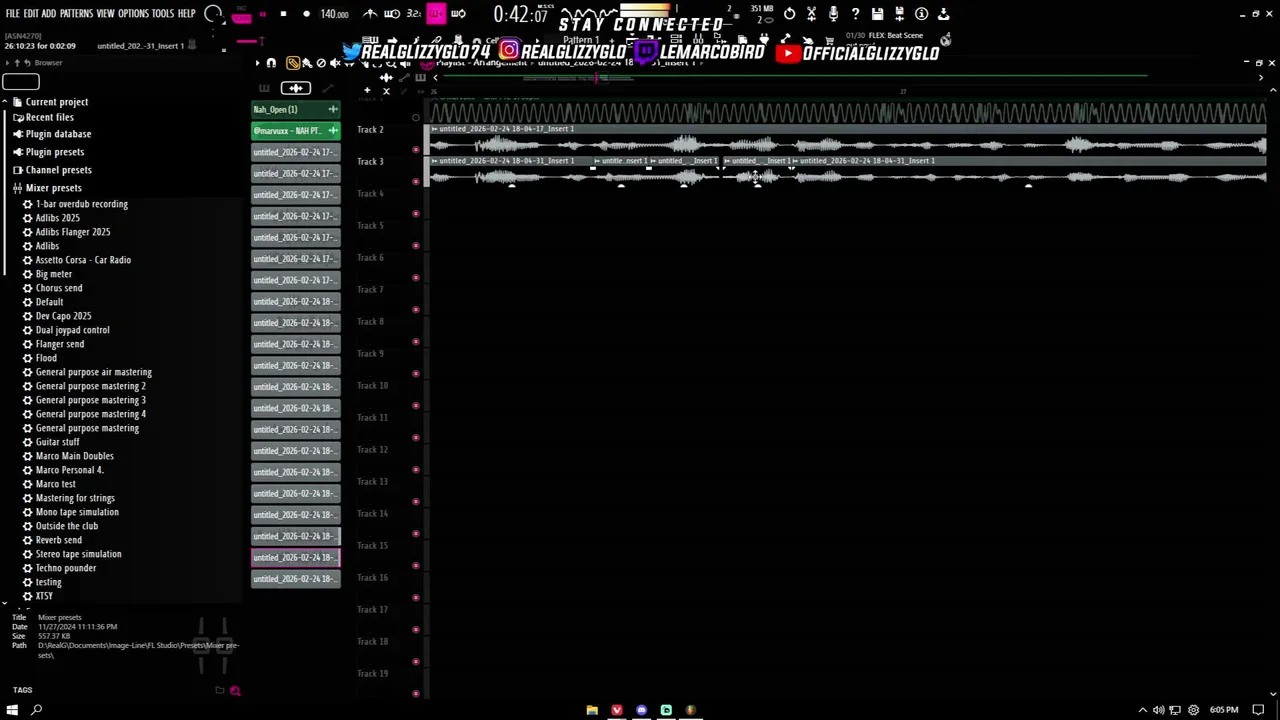
Task: Open the ADD menu
Action: (x=49, y=14)
